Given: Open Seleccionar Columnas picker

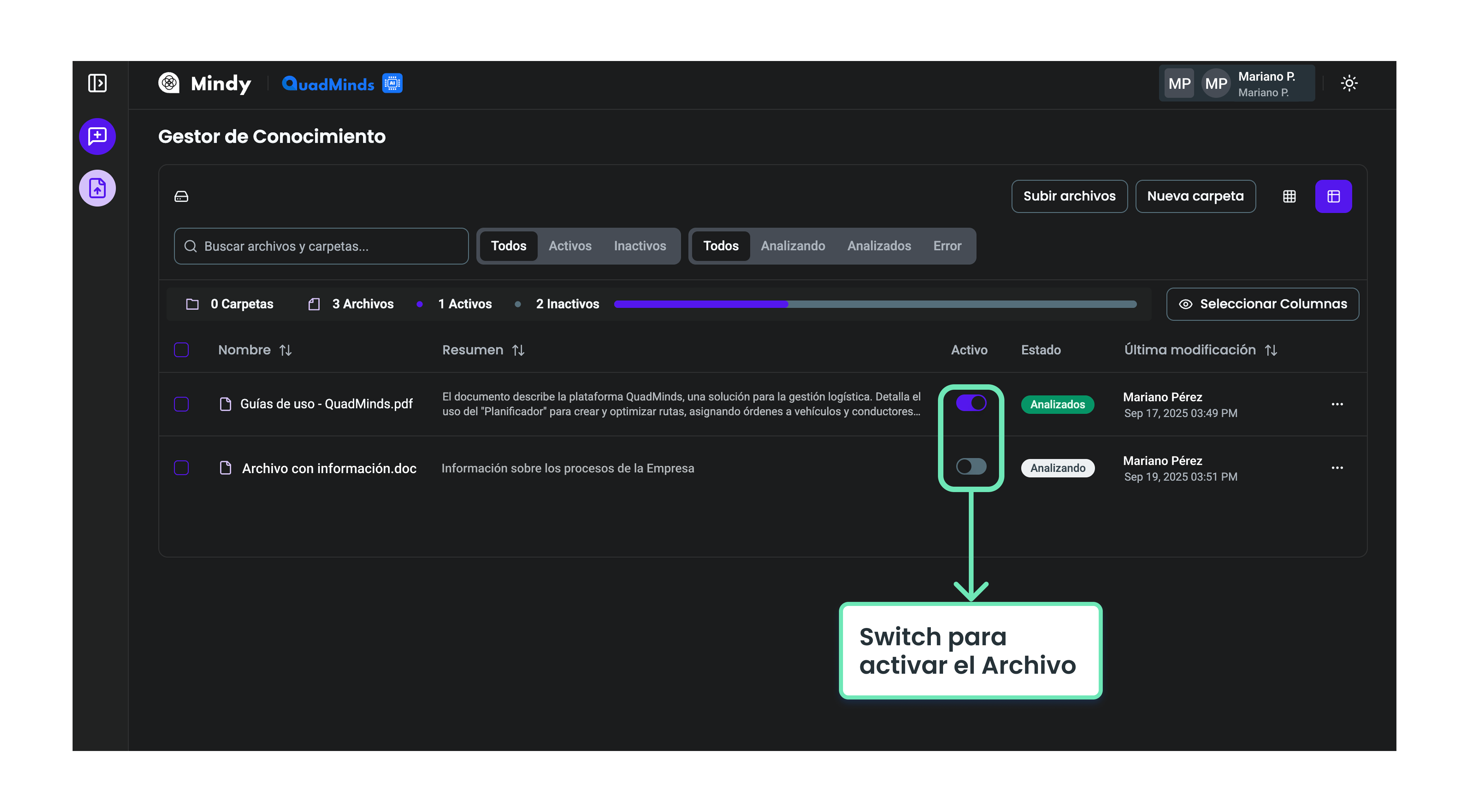Looking at the screenshot, I should tap(1262, 304).
